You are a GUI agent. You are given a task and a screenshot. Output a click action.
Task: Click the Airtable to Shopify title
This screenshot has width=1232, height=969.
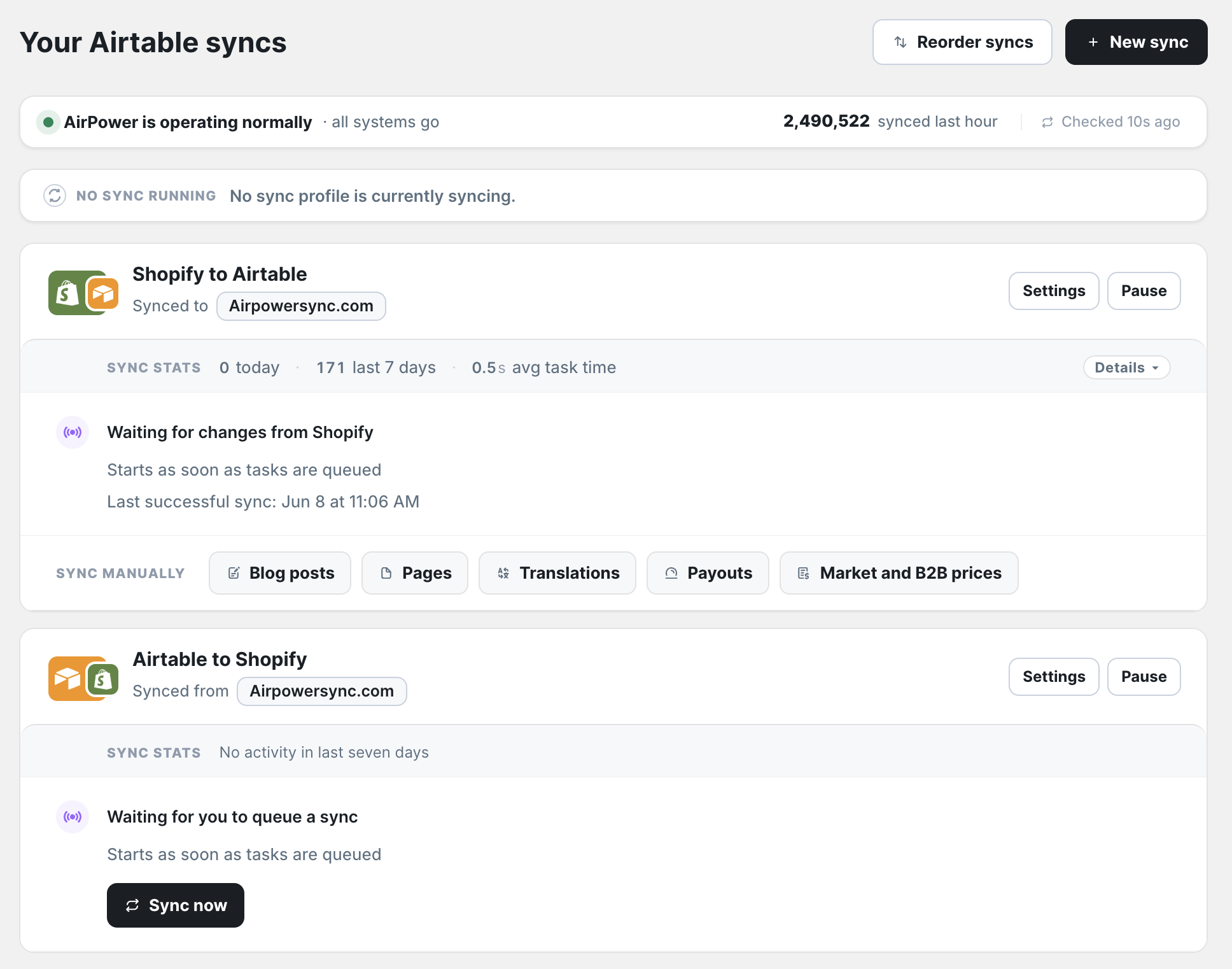[x=220, y=659]
